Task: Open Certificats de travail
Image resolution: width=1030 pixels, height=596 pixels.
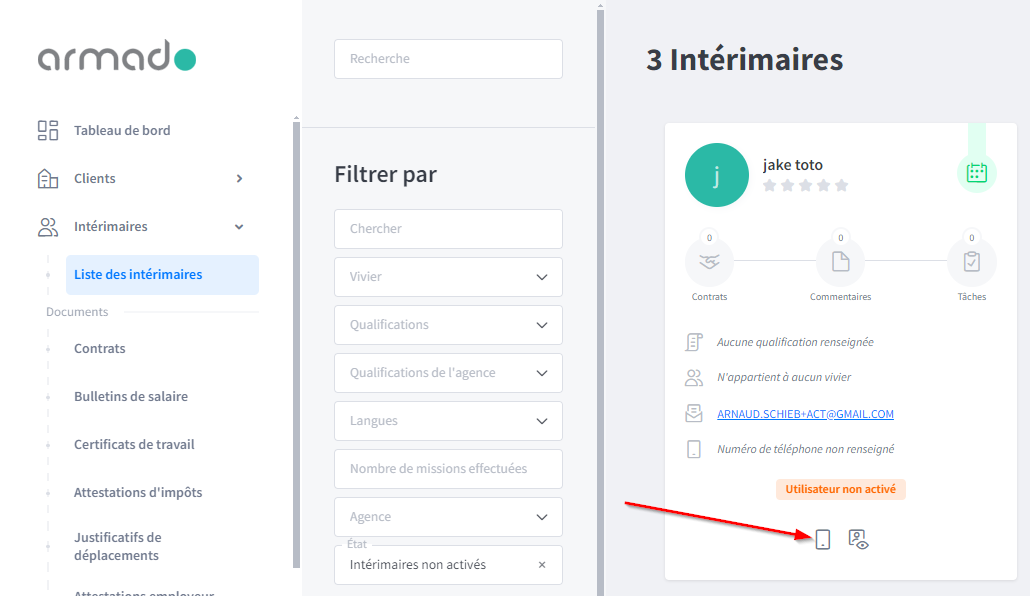Action: tap(134, 444)
